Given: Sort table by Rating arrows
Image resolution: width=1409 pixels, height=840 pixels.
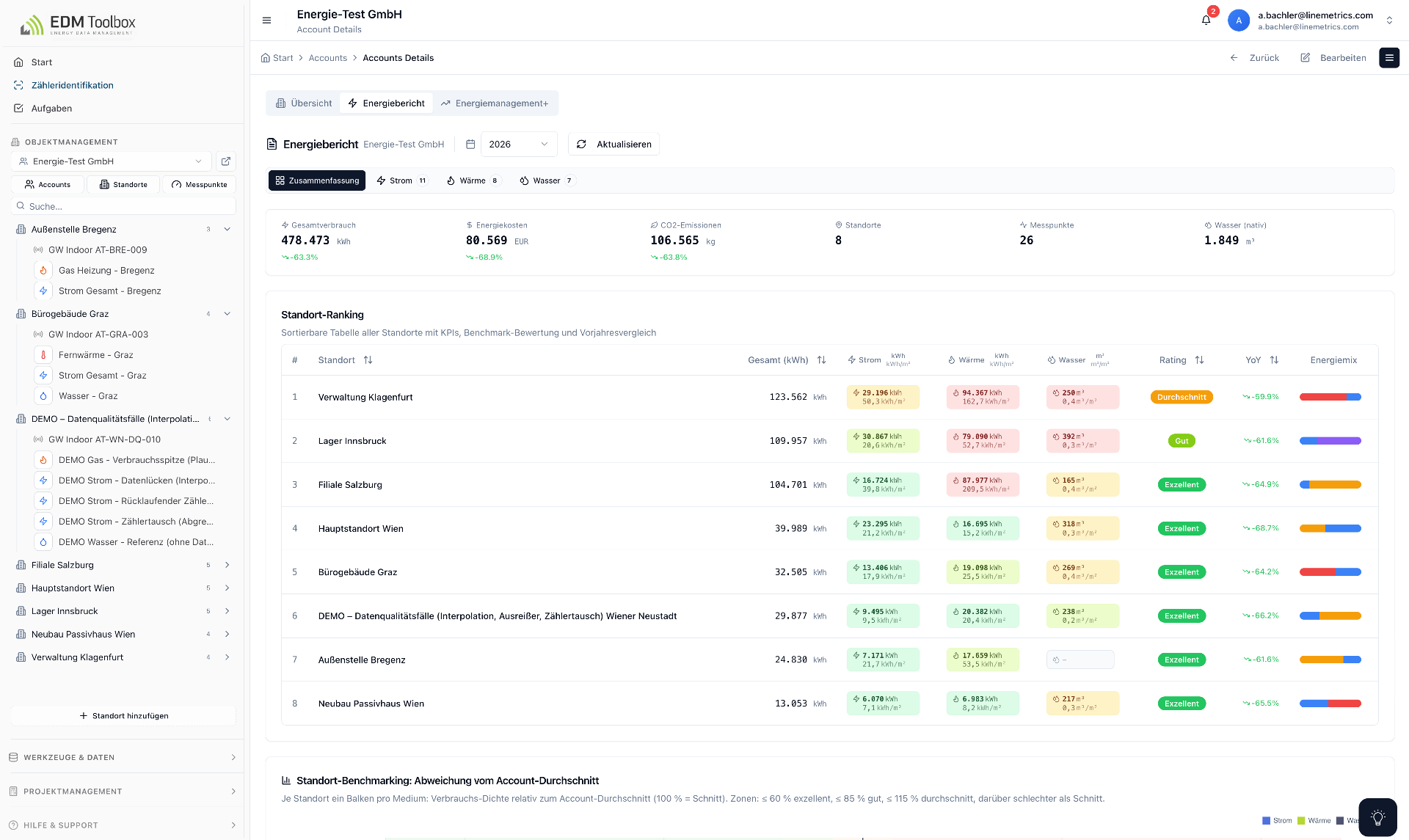Looking at the screenshot, I should (x=1200, y=360).
